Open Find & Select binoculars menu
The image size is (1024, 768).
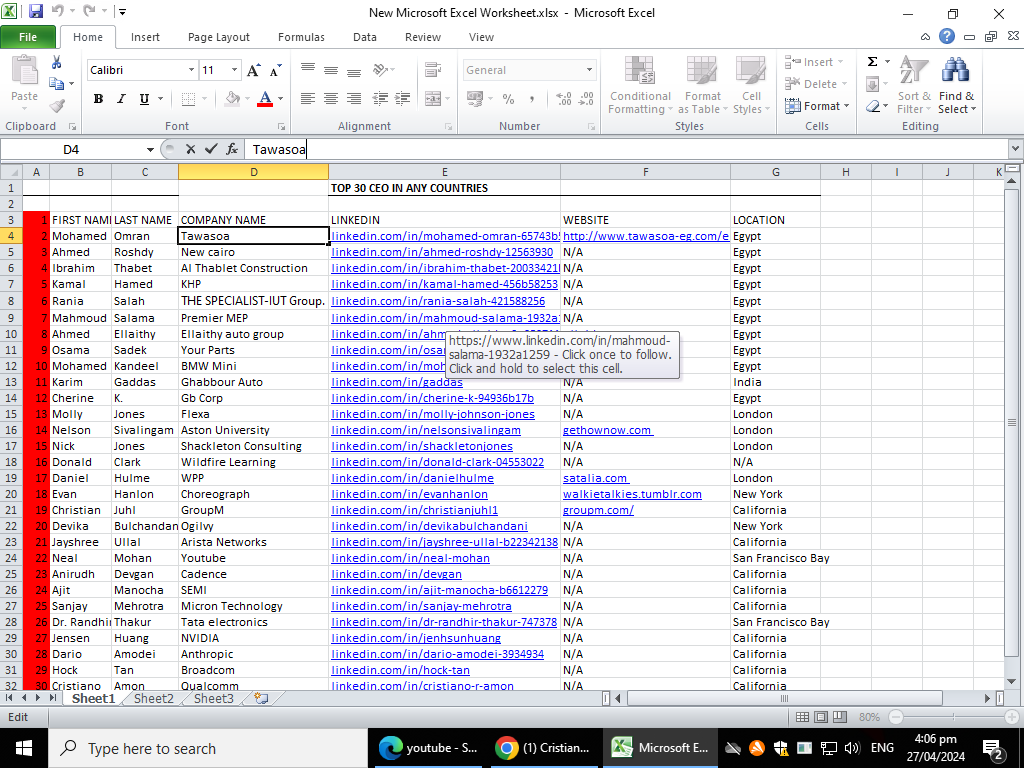click(x=957, y=86)
